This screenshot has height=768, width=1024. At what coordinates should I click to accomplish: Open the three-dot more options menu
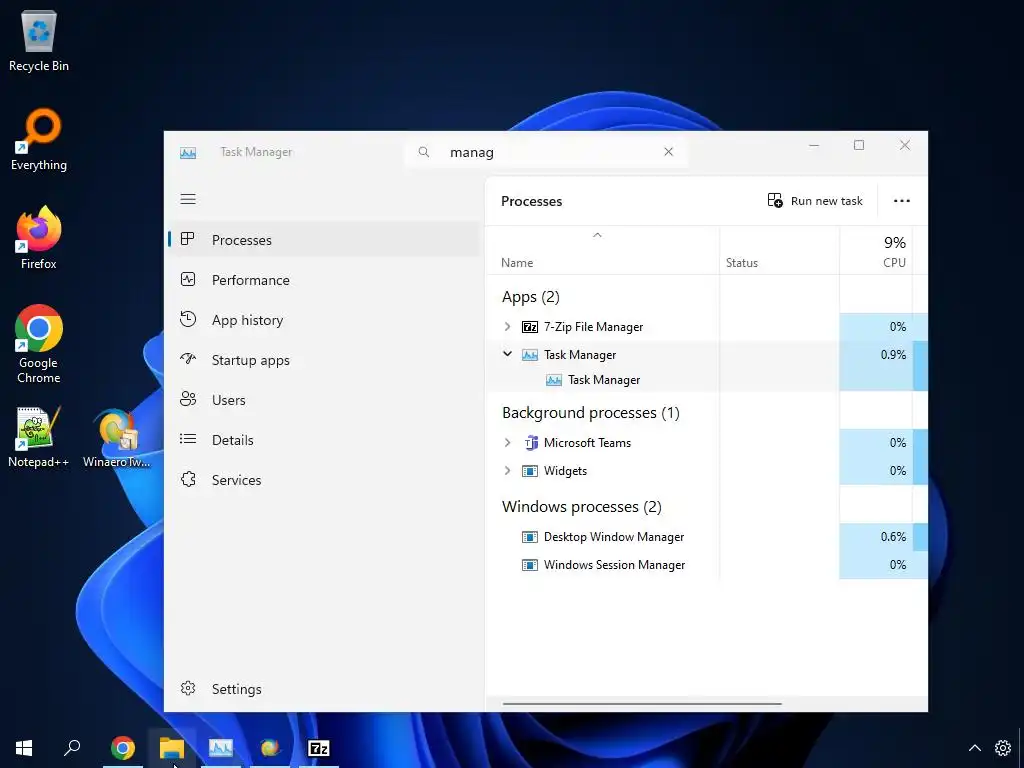901,200
